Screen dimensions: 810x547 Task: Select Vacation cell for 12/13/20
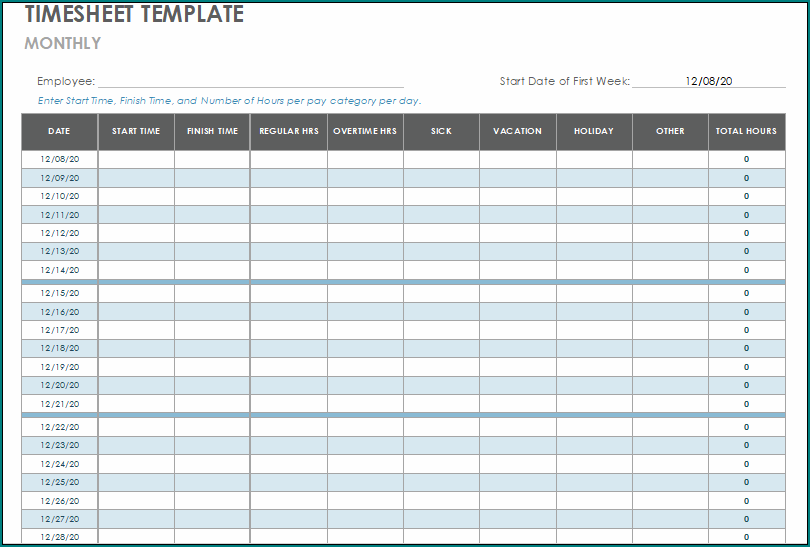[518, 252]
